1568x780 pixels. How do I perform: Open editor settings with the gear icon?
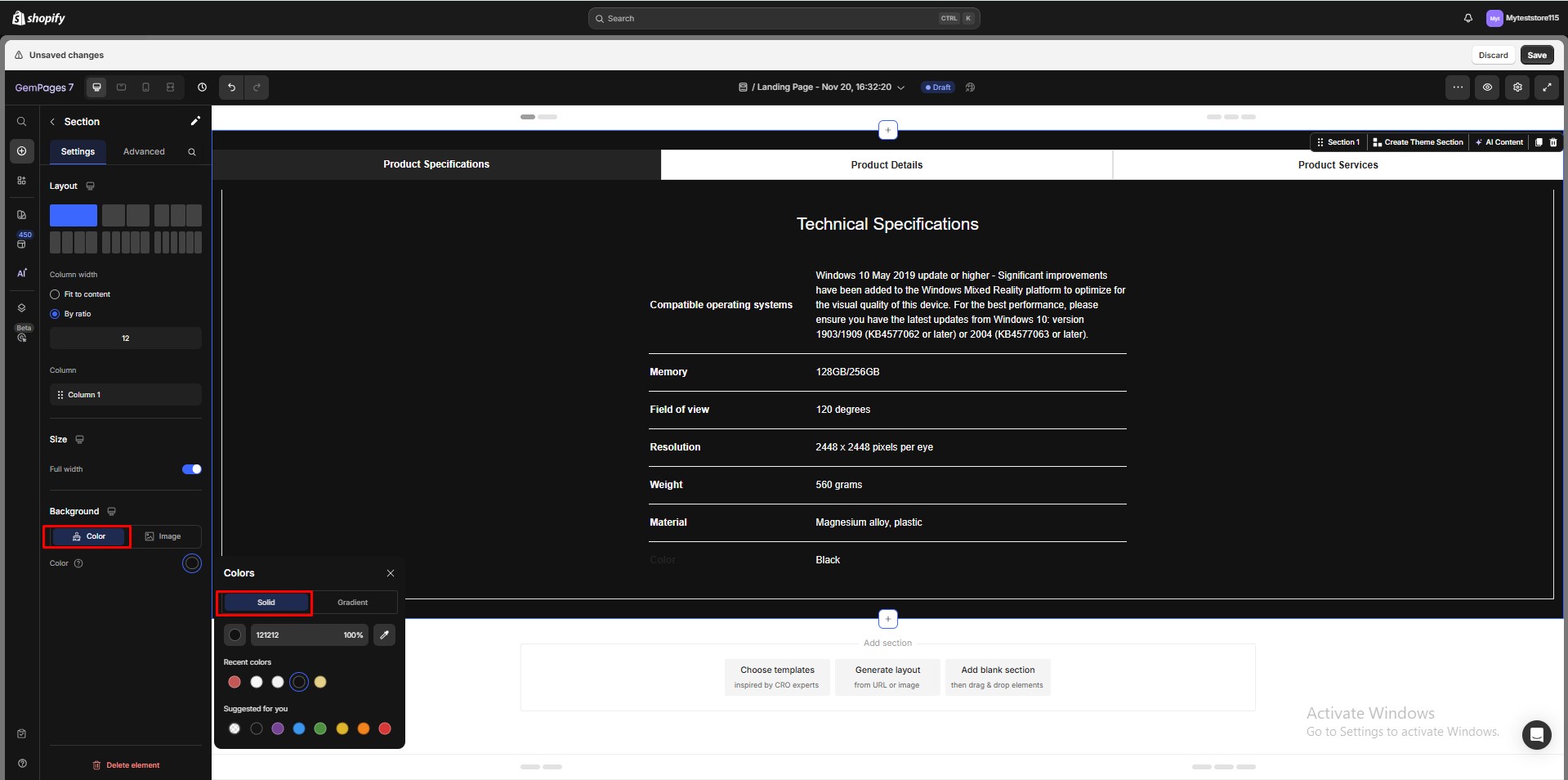pos(1517,87)
